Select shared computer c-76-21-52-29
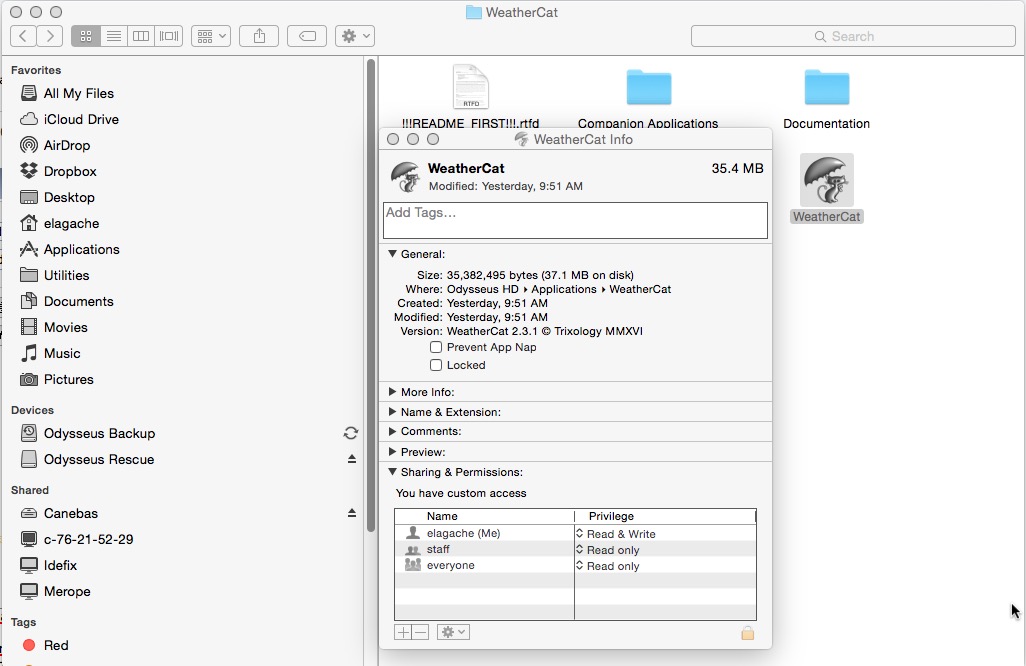 88,540
